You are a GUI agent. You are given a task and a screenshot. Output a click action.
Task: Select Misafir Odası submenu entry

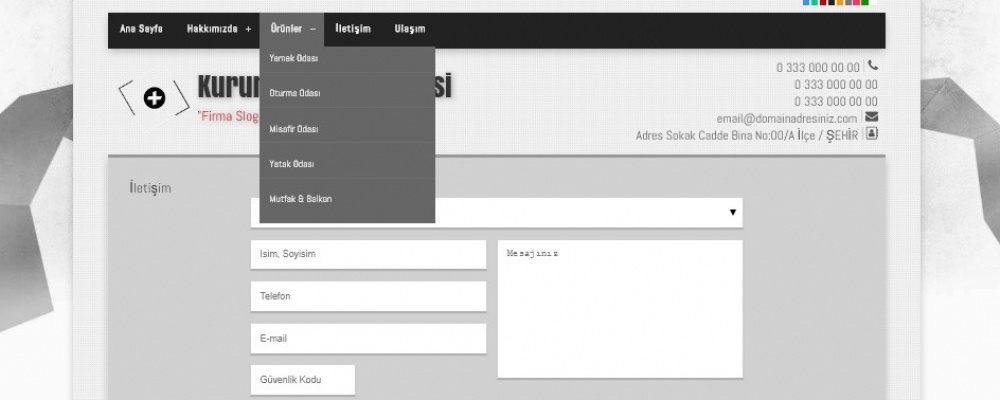294,129
